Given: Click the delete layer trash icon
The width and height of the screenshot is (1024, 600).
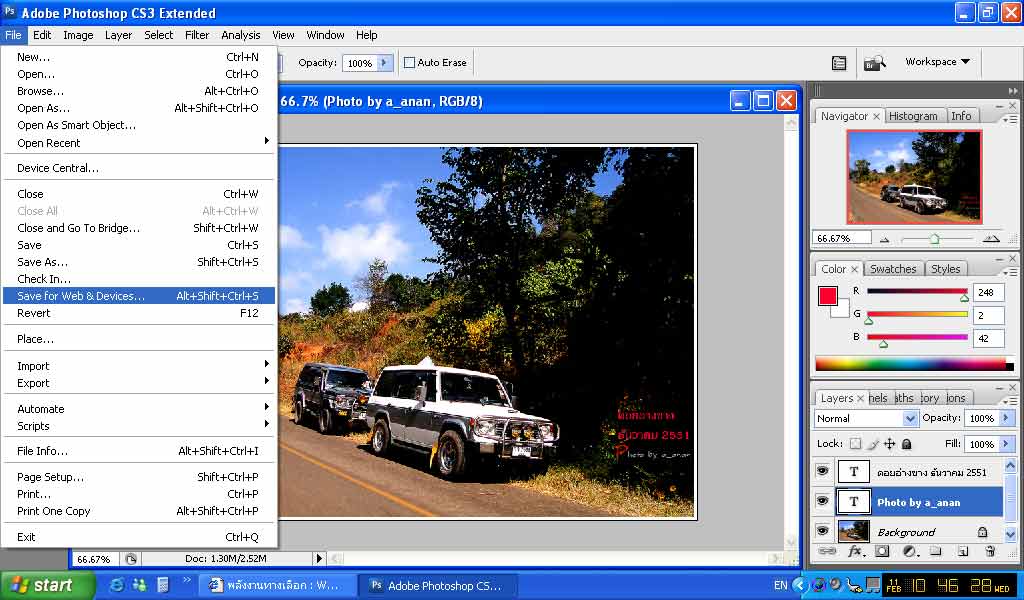Looking at the screenshot, I should pos(989,551).
